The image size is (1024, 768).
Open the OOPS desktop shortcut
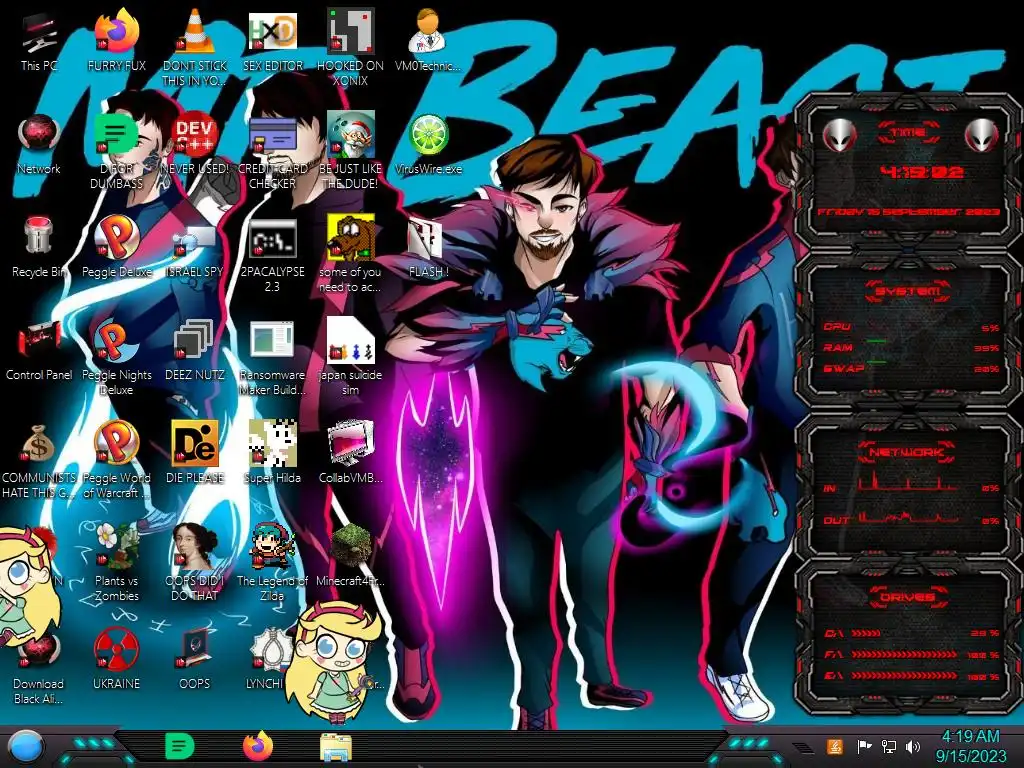(195, 649)
